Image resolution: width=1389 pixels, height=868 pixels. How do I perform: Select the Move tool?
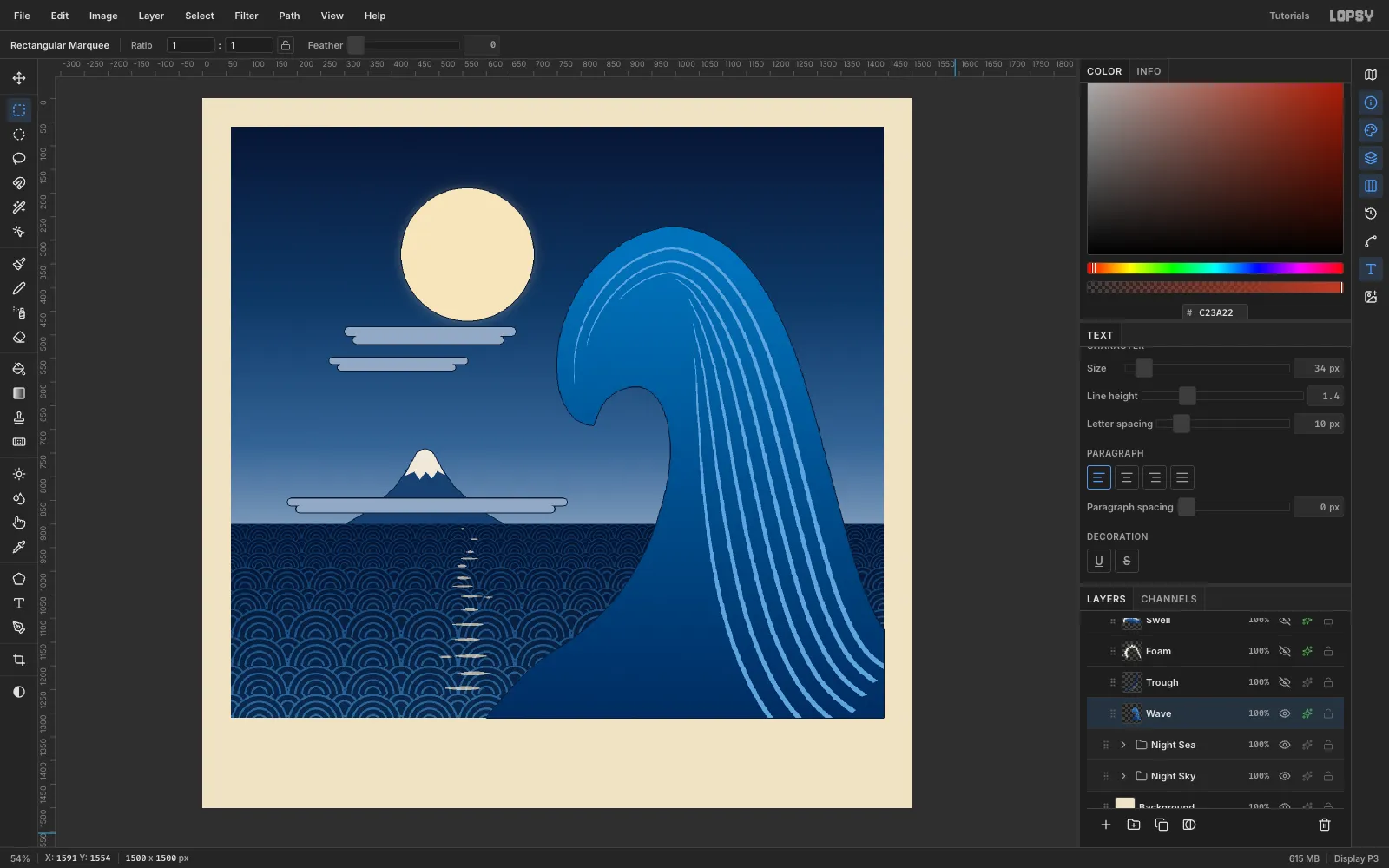(x=19, y=78)
